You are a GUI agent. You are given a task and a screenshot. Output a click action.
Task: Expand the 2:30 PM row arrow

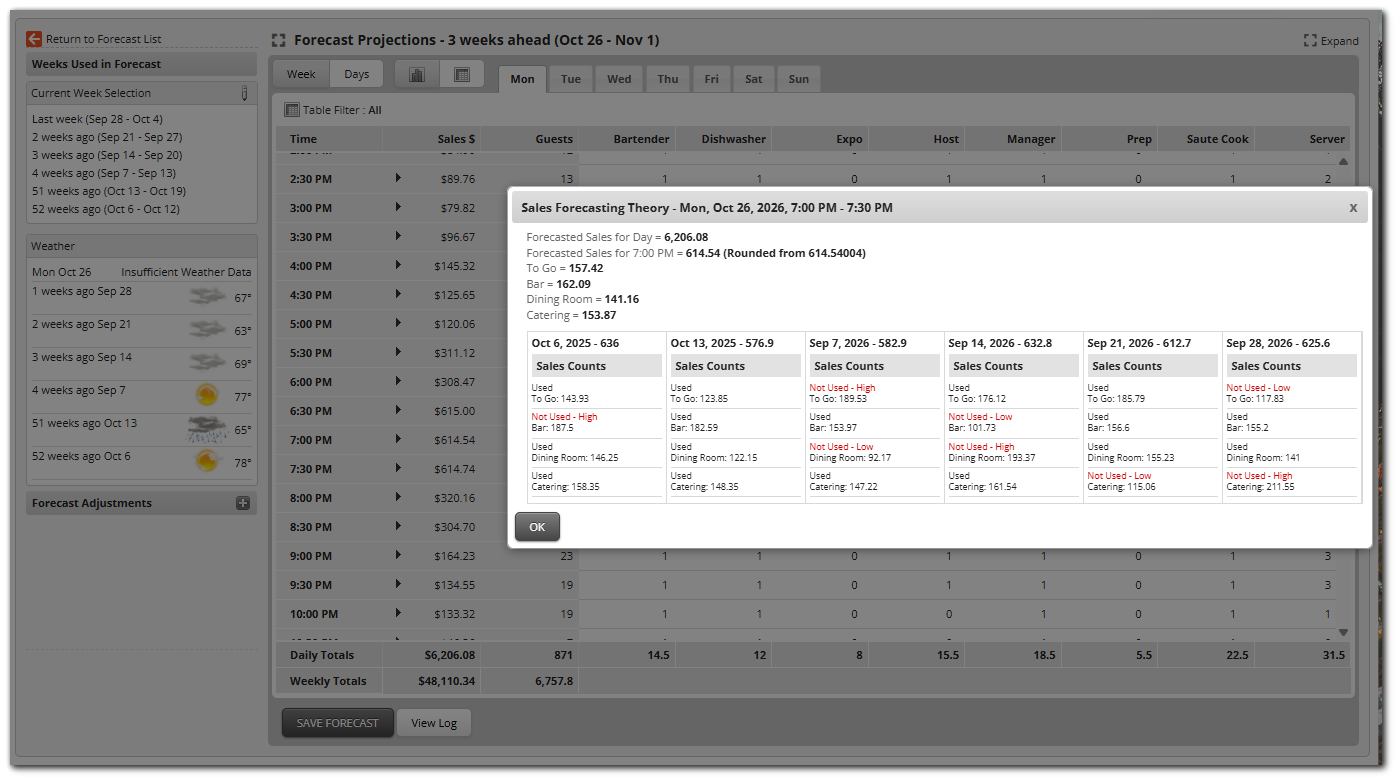(x=398, y=178)
